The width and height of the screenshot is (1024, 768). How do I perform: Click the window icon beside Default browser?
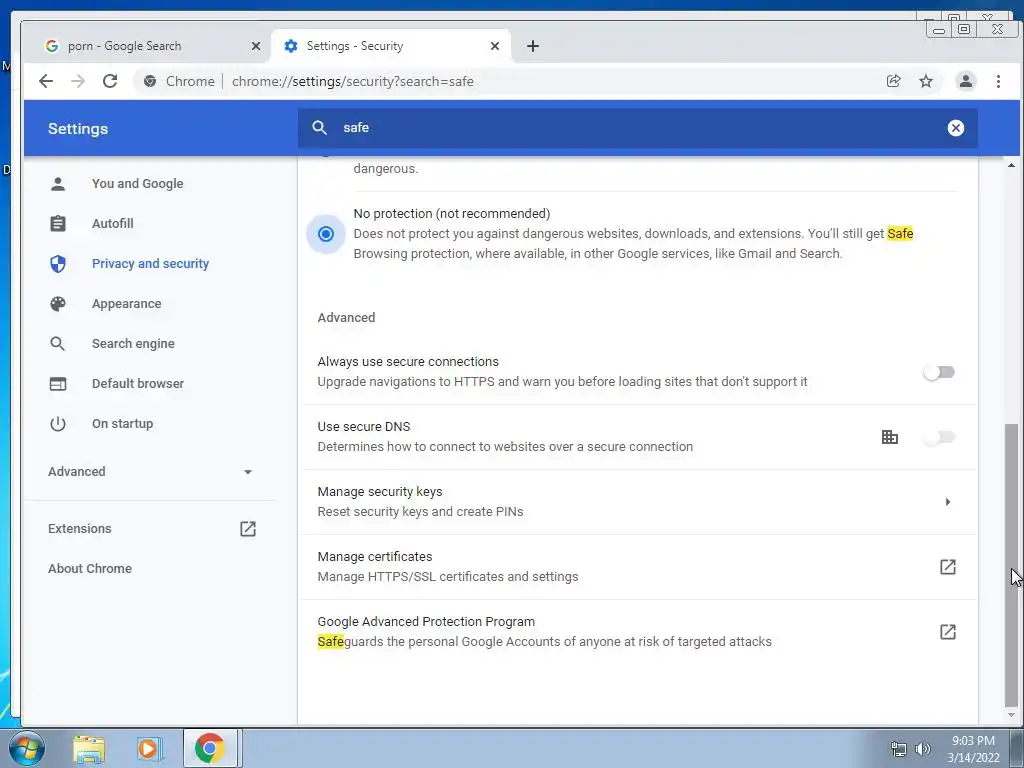58,383
